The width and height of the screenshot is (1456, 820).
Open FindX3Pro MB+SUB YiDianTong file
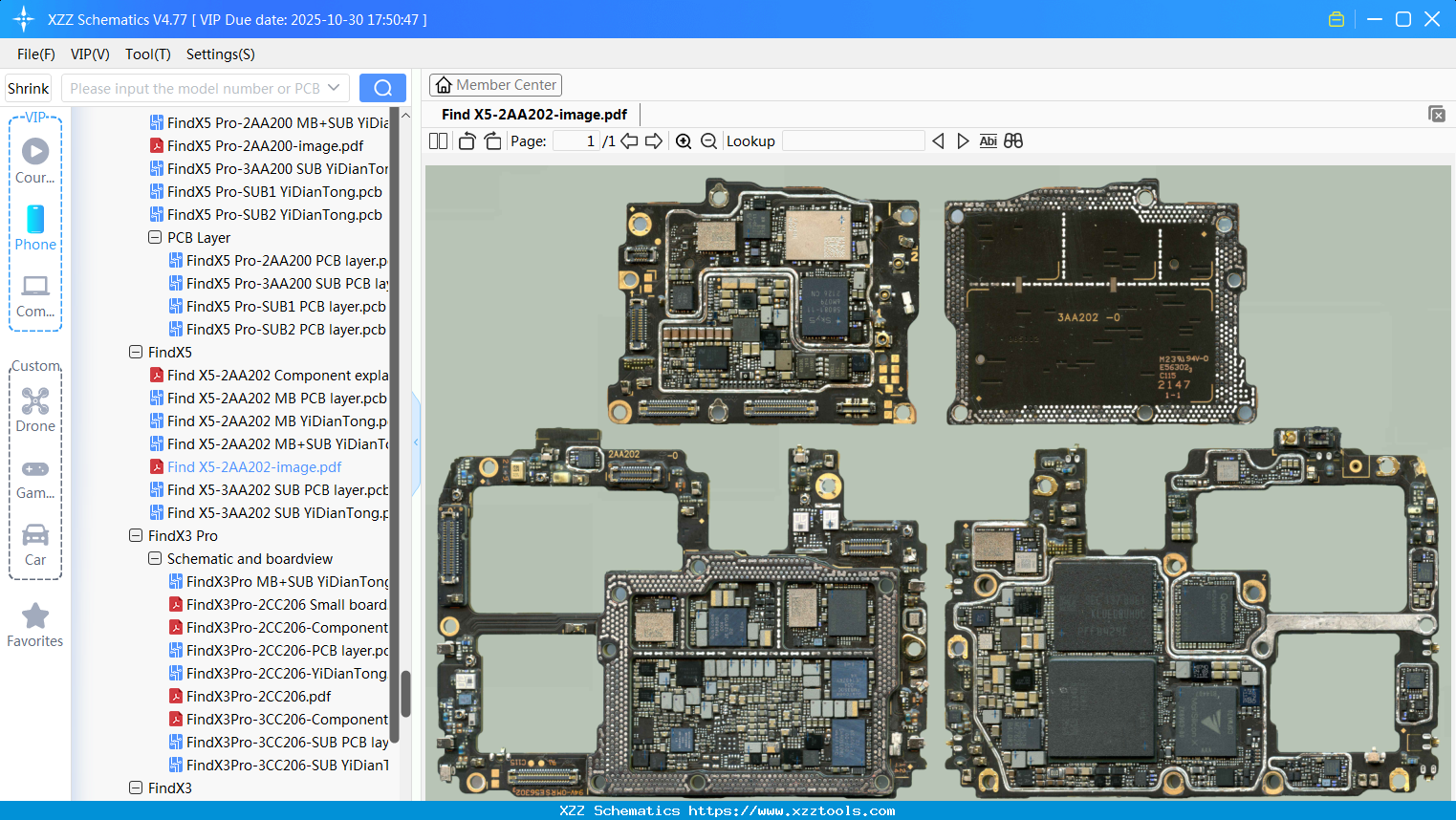click(x=278, y=581)
